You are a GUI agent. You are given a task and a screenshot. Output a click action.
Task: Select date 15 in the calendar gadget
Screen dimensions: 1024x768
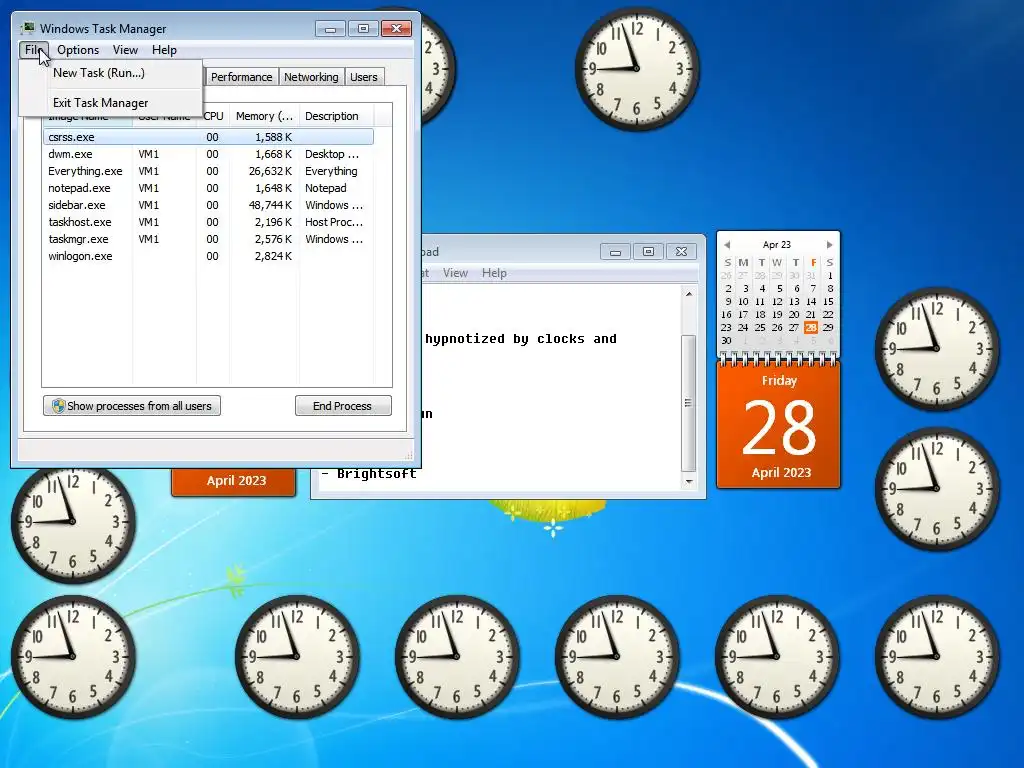click(828, 302)
